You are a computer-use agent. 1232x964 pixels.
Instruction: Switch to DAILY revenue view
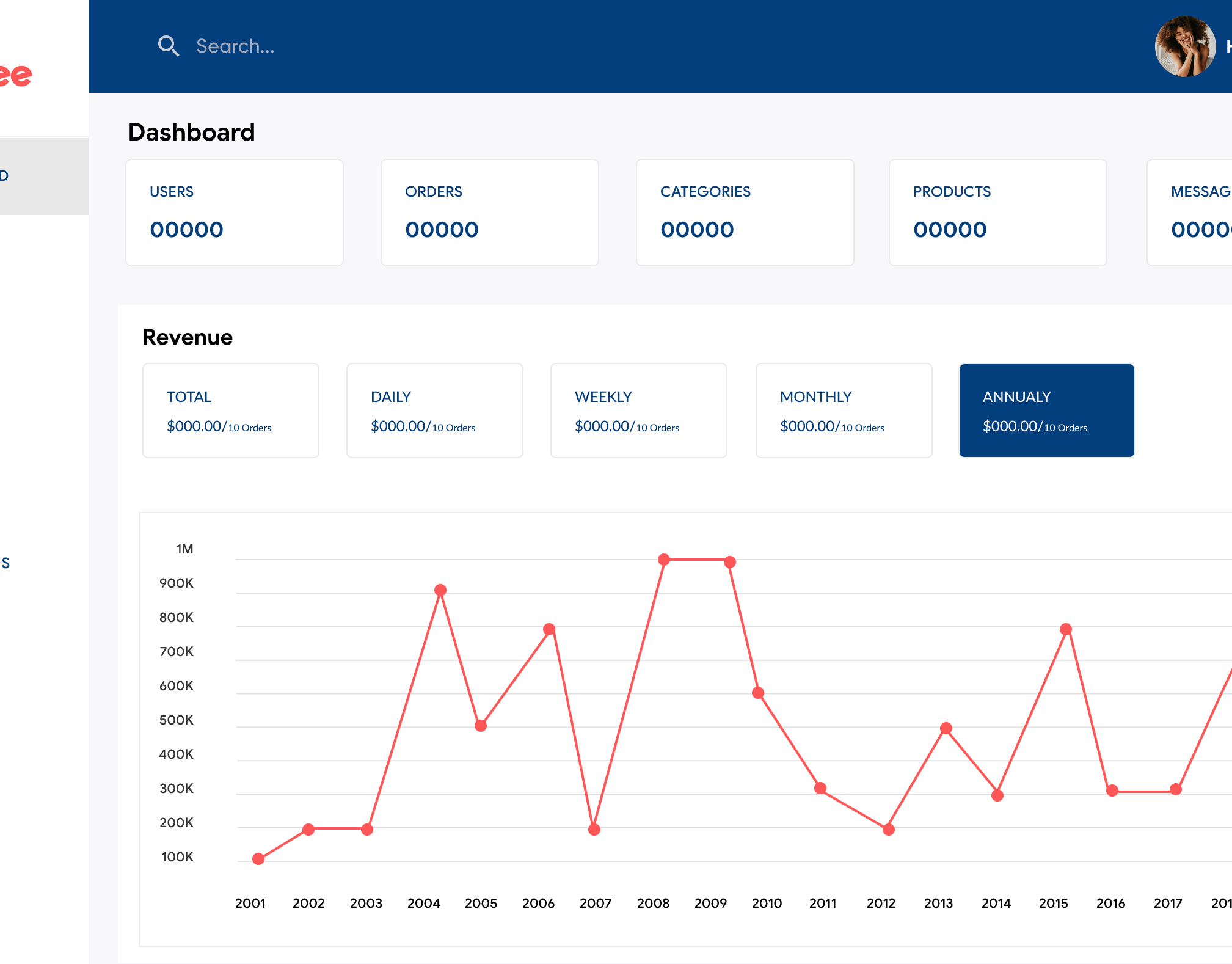434,411
